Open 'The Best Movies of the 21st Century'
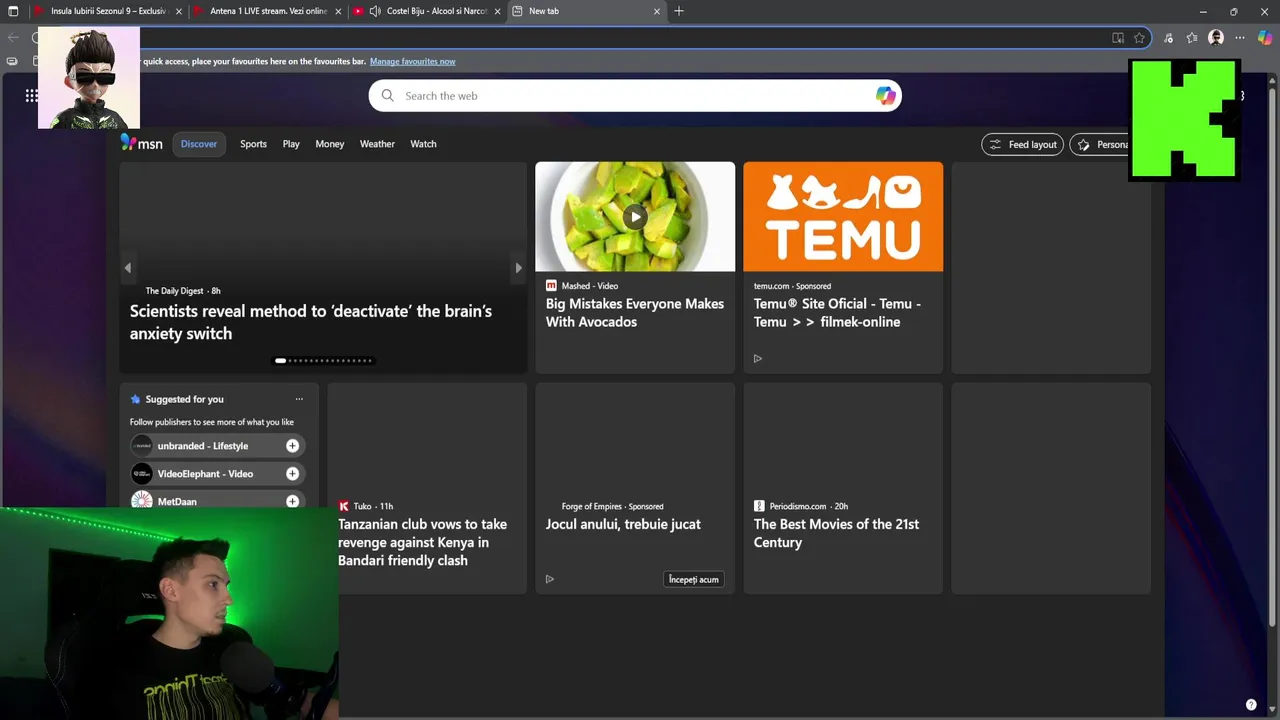This screenshot has width=1280, height=720. [x=836, y=533]
